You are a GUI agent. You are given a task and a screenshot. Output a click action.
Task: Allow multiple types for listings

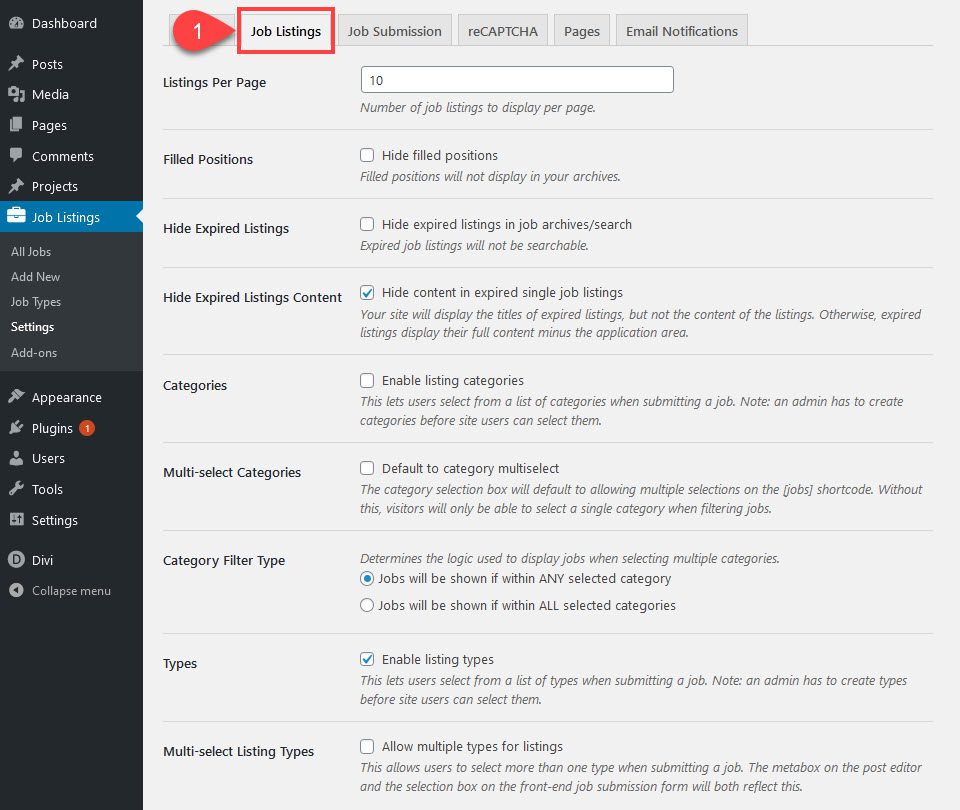[368, 746]
